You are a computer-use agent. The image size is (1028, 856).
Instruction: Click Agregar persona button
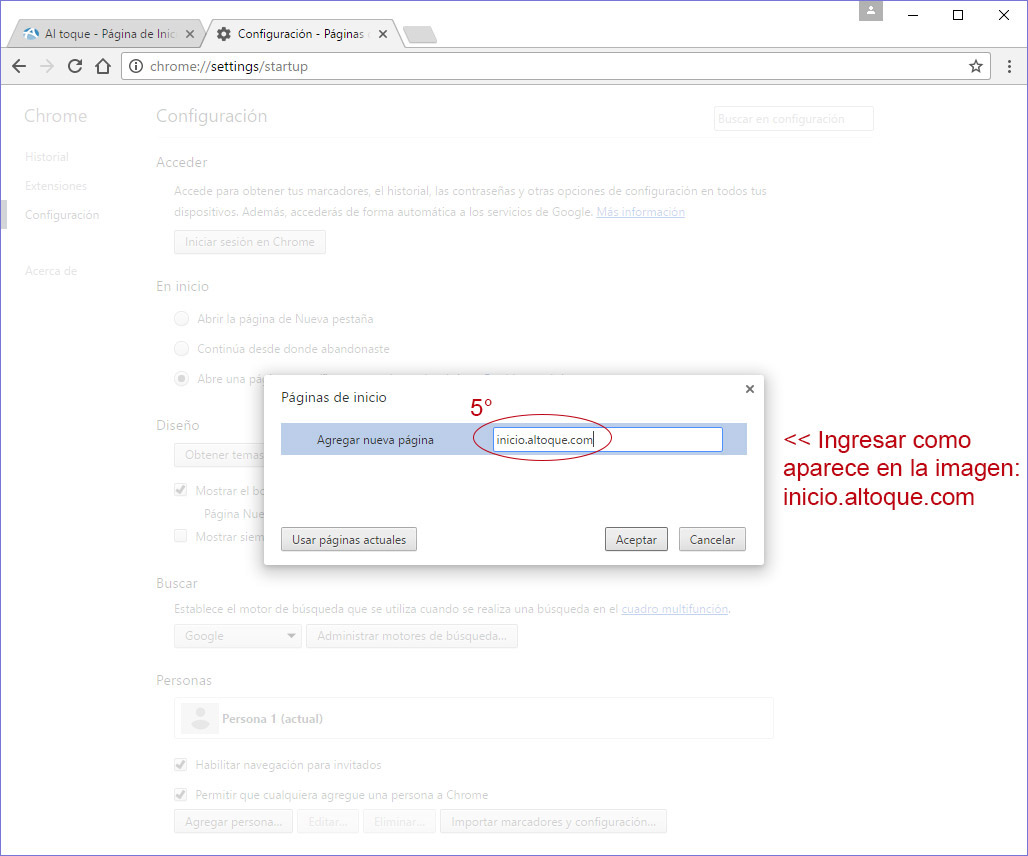(x=233, y=822)
